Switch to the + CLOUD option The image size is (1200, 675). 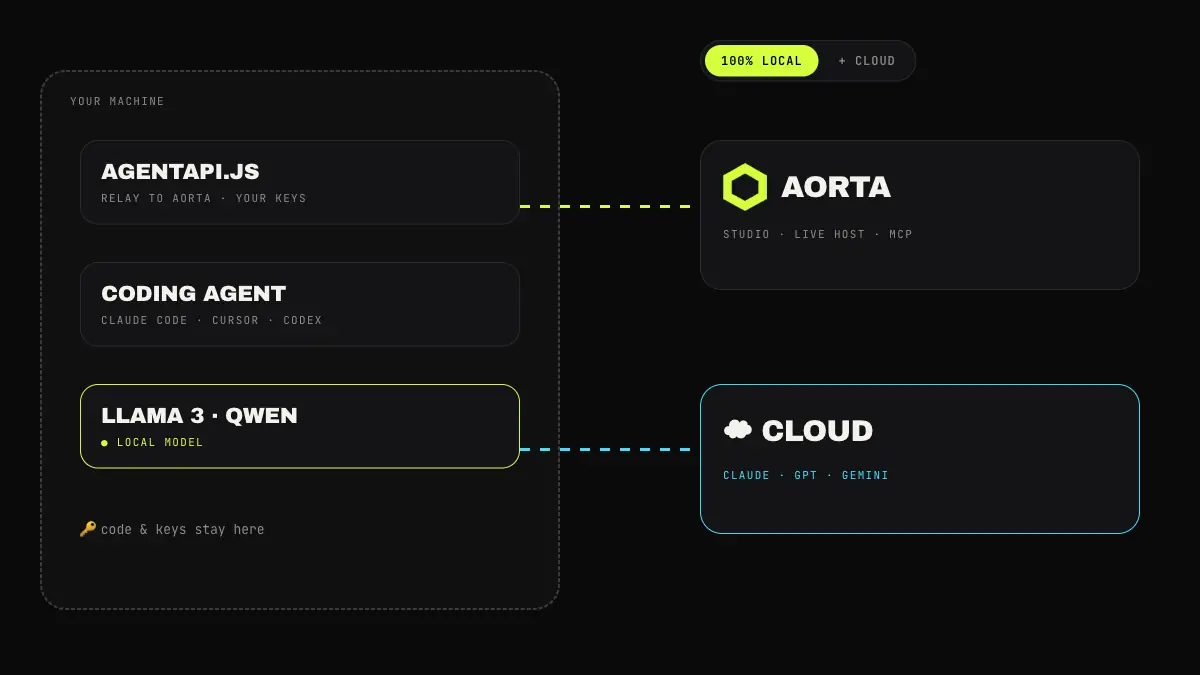866,61
